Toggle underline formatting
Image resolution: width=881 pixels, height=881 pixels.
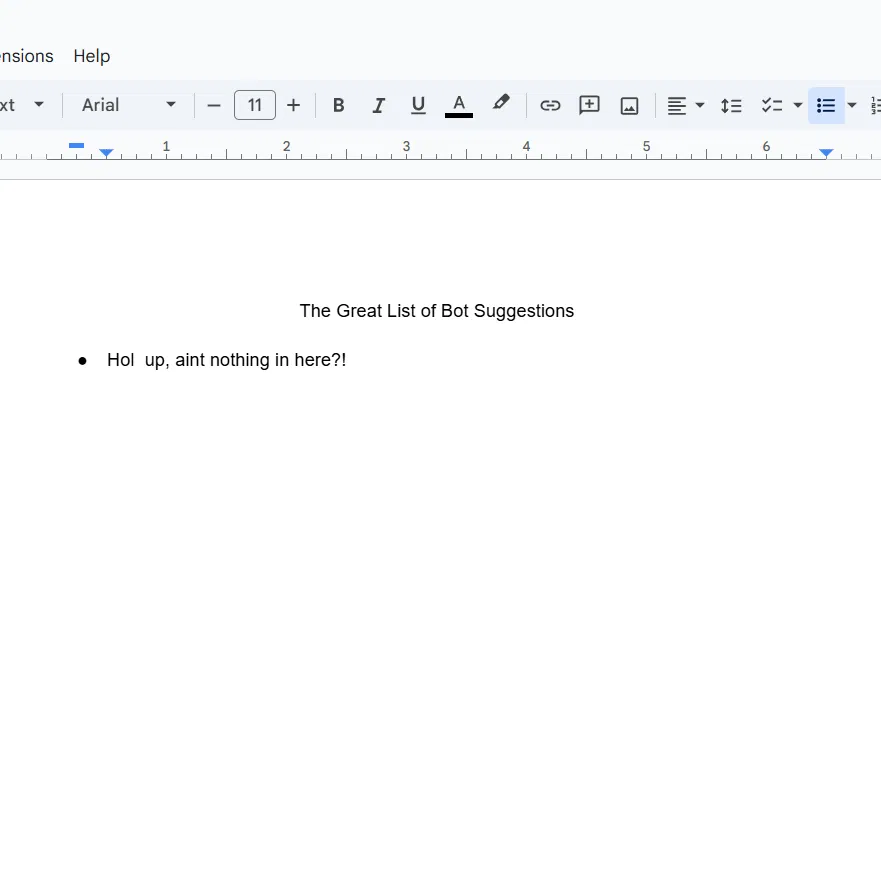point(417,106)
